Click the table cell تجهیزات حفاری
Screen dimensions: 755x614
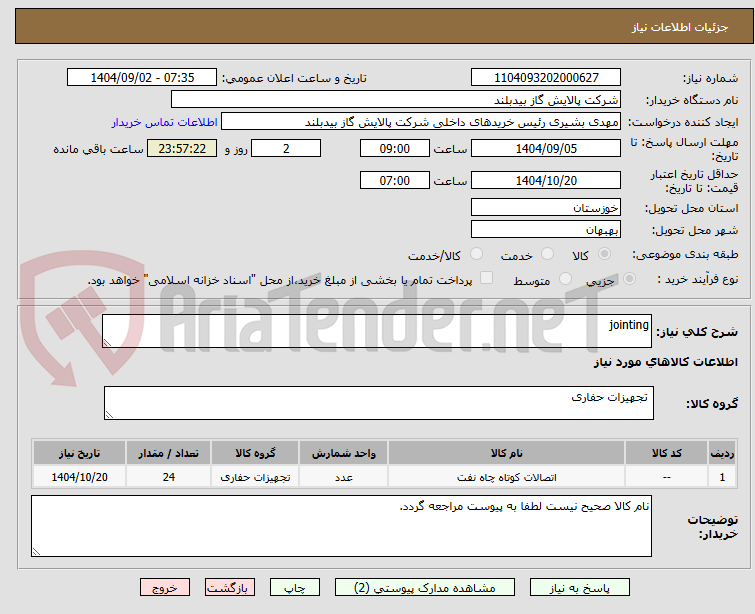(x=255, y=477)
